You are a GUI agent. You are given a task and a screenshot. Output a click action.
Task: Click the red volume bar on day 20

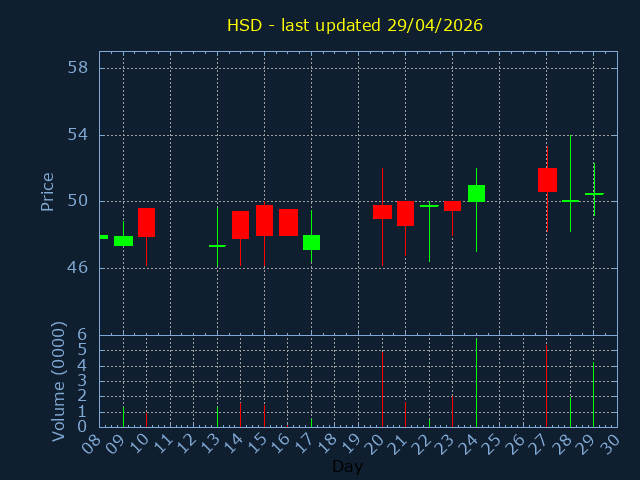pyautogui.click(x=382, y=390)
